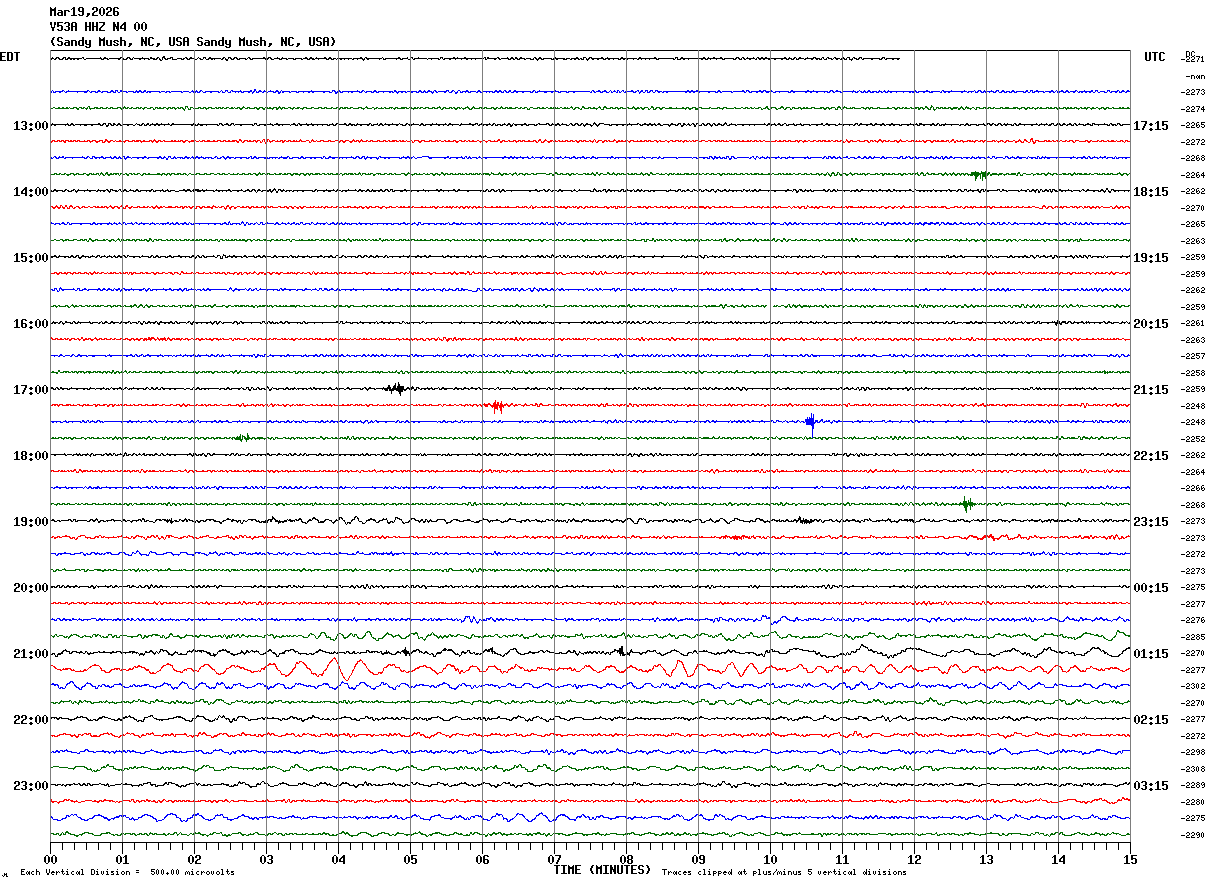Click the UTC timezone label
Screen dimensions: 1210x886
tap(1155, 57)
